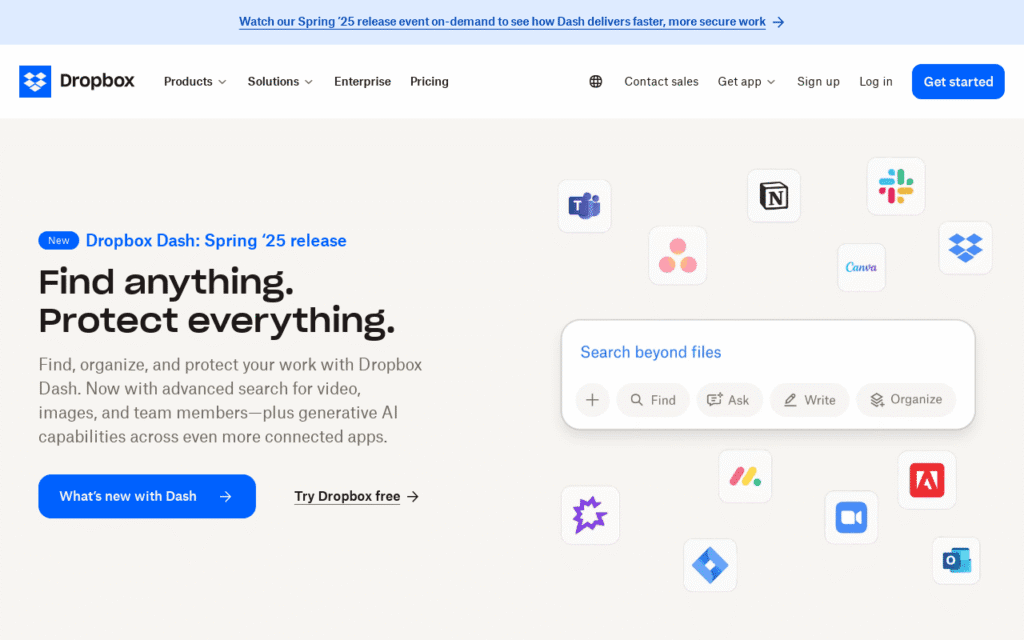Click the Jira app icon
This screenshot has width=1024, height=640.
coord(710,565)
